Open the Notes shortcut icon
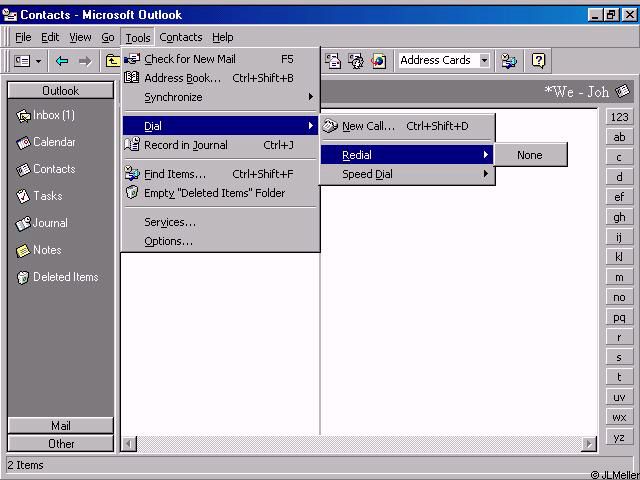The width and height of the screenshot is (640, 480). pyautogui.click(x=23, y=250)
